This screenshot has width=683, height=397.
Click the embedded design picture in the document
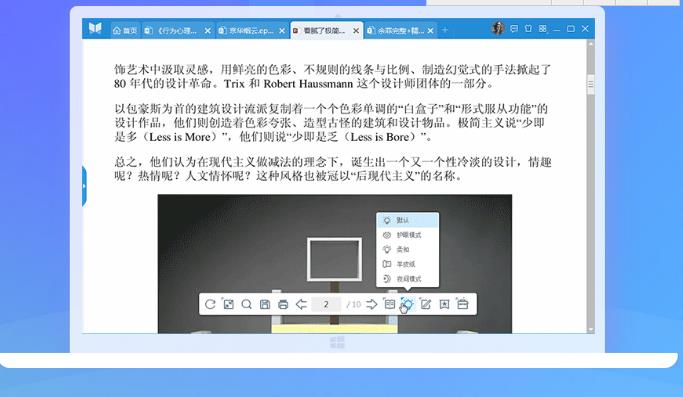click(335, 264)
